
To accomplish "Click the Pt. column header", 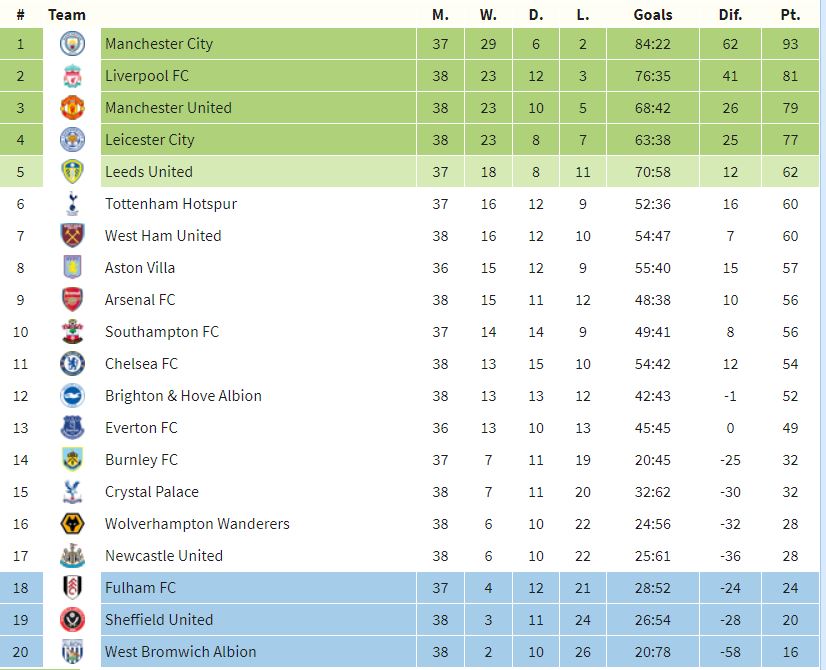I will pyautogui.click(x=790, y=15).
